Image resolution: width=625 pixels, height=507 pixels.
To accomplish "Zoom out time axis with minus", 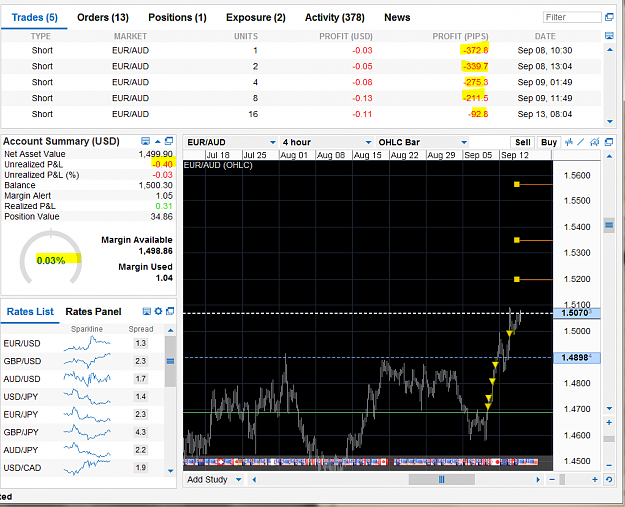I will point(552,479).
